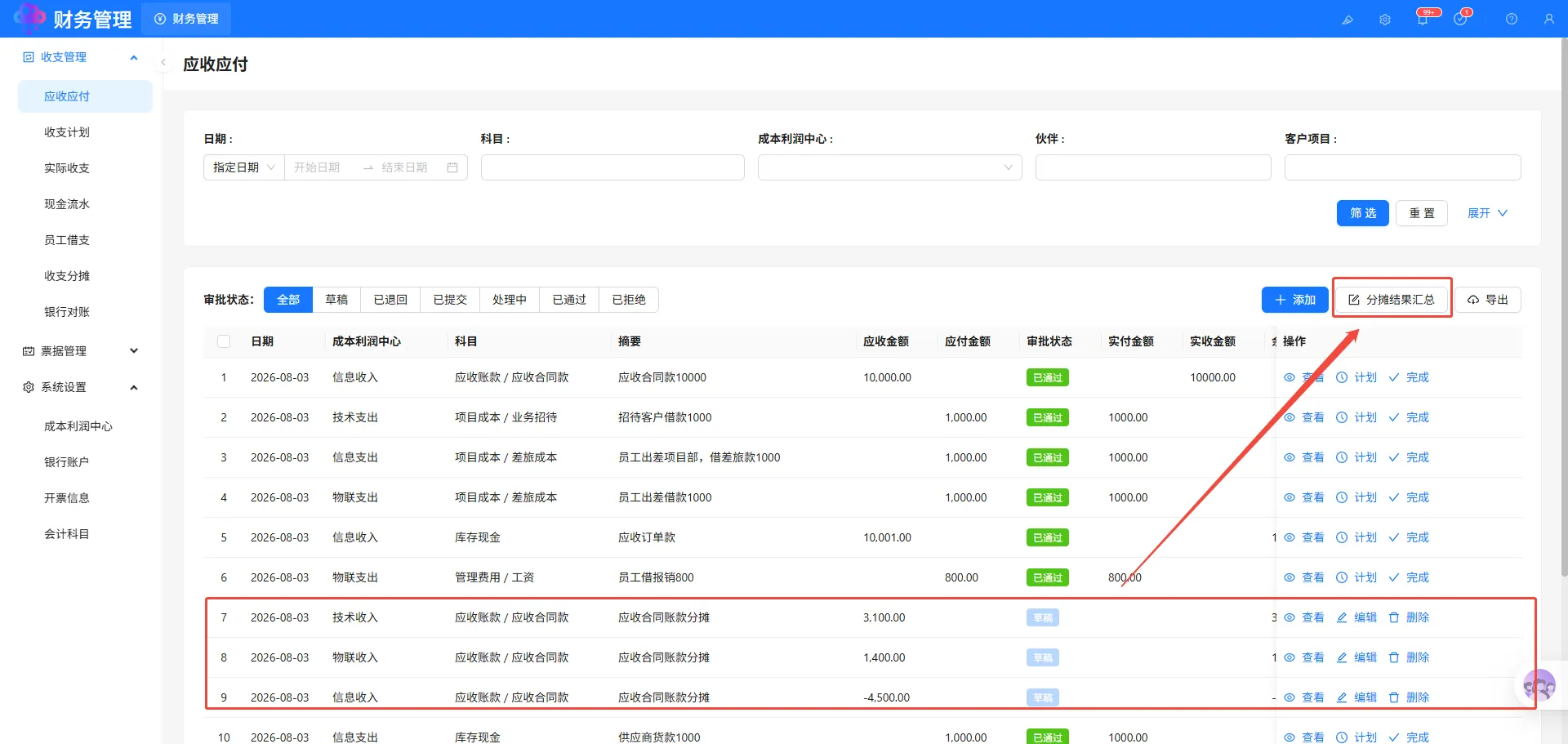Open the tasks check icon with badge
Screen dimensions: 1568x744
[1460, 20]
